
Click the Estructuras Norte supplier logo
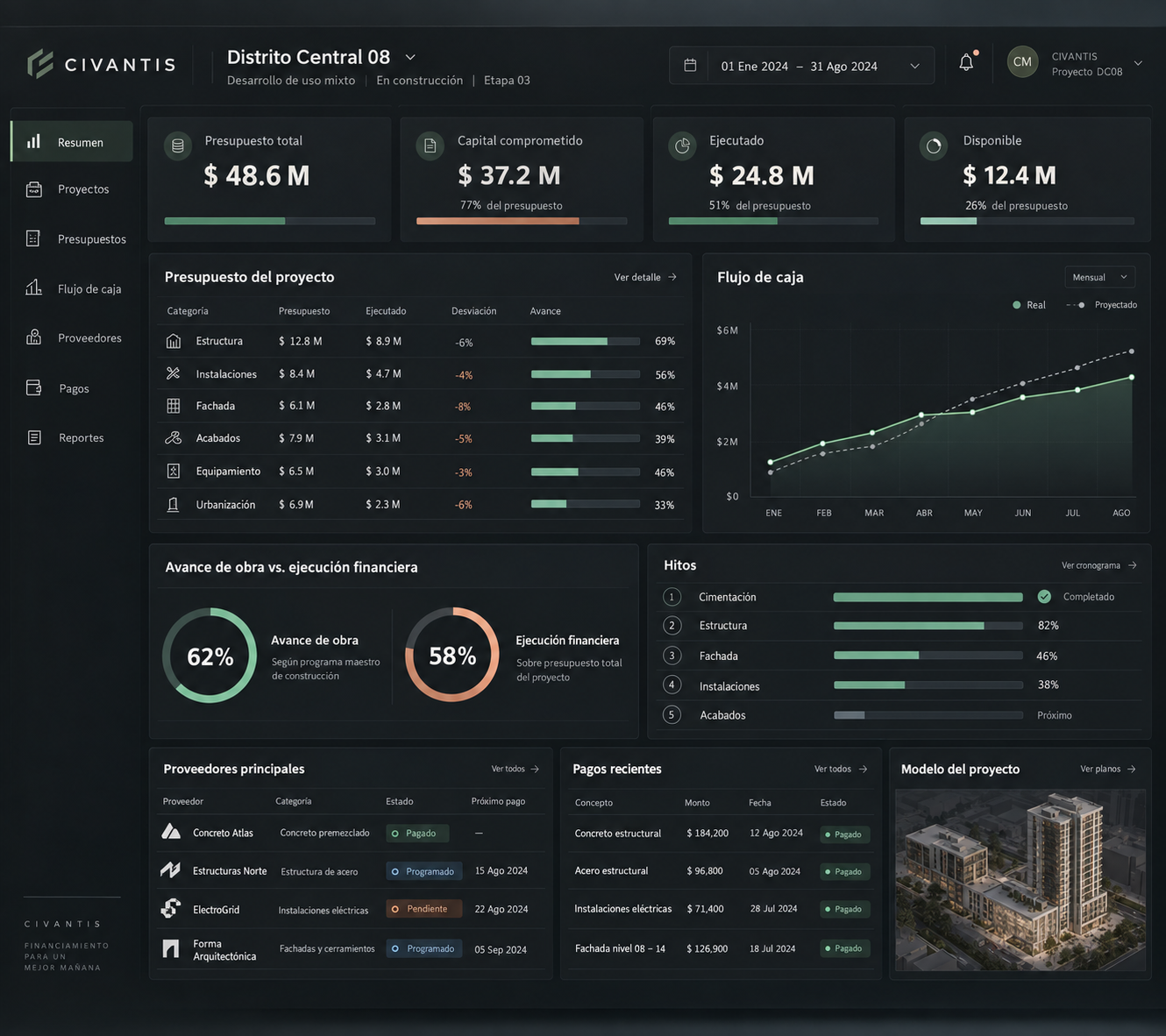[171, 870]
